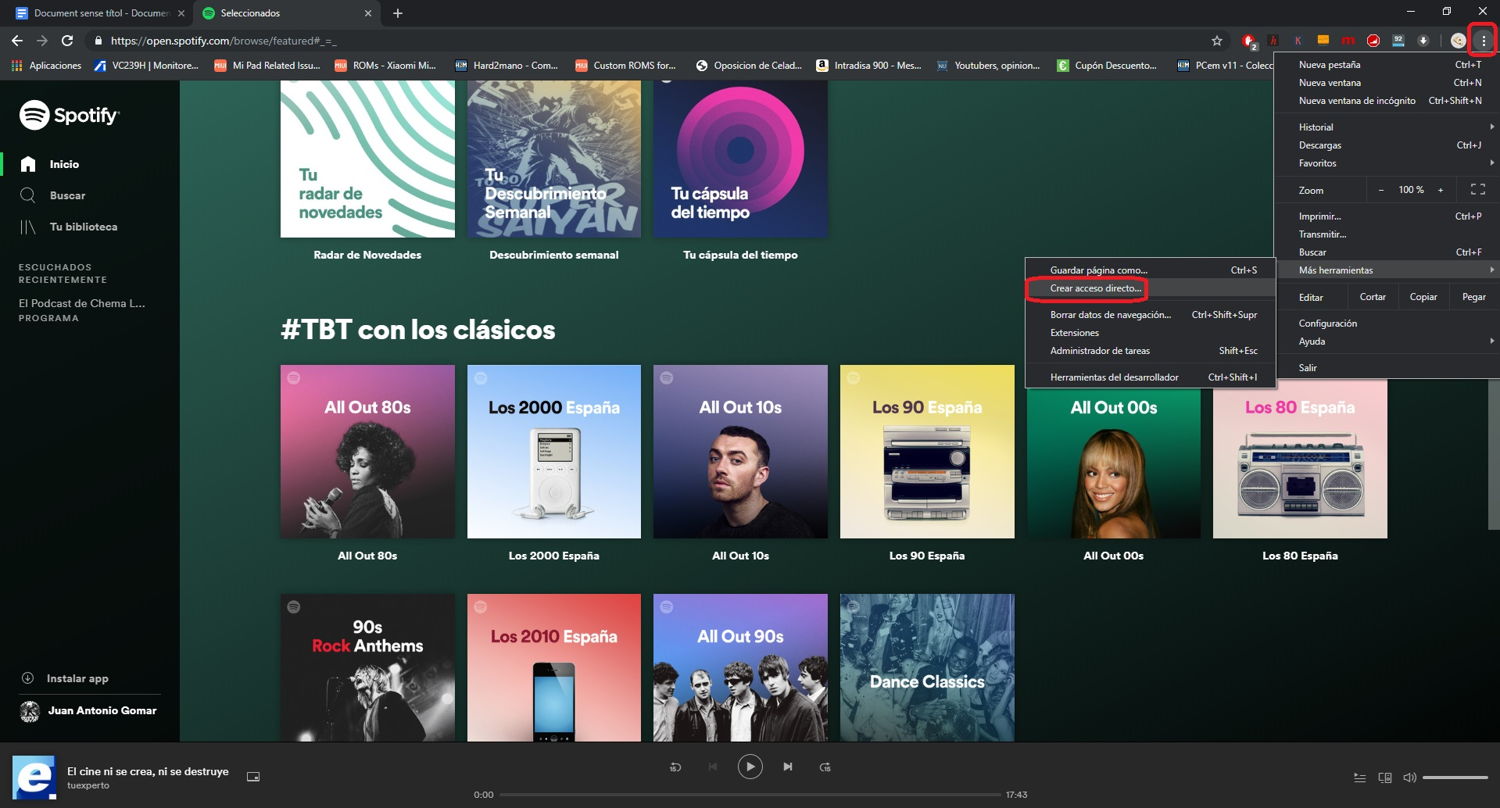
Task: Open Chrome profile avatar
Action: point(1459,41)
